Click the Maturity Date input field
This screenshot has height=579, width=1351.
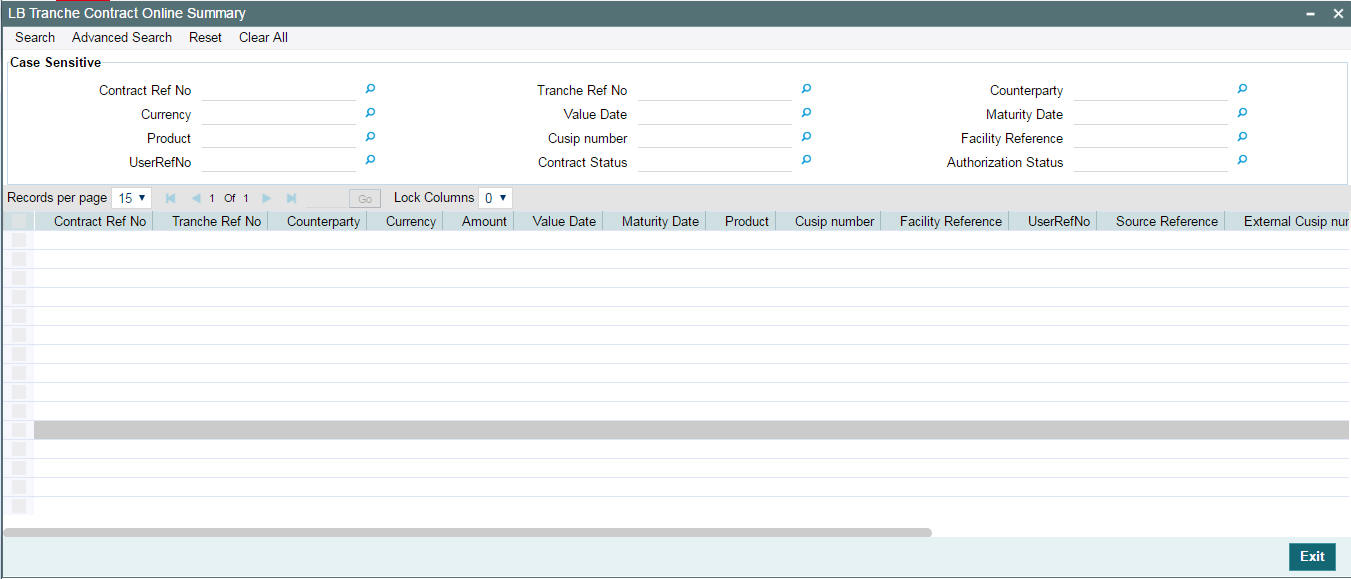click(x=1151, y=114)
